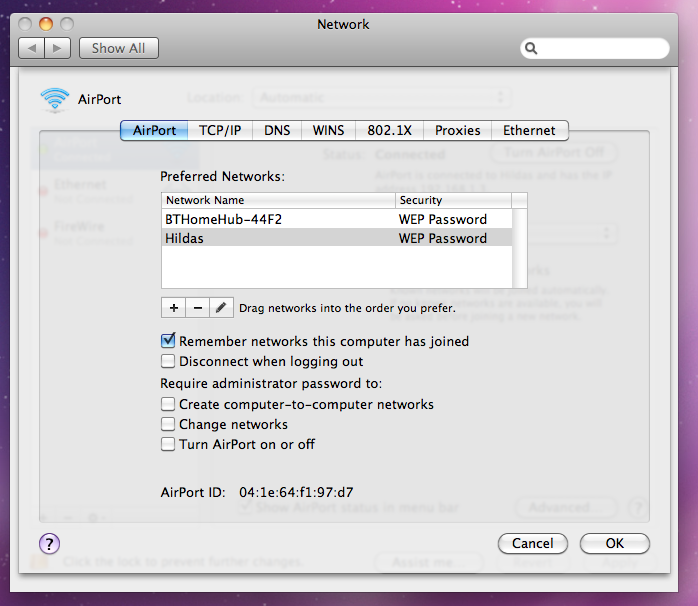
Task: Open the DNS tab
Action: (277, 130)
